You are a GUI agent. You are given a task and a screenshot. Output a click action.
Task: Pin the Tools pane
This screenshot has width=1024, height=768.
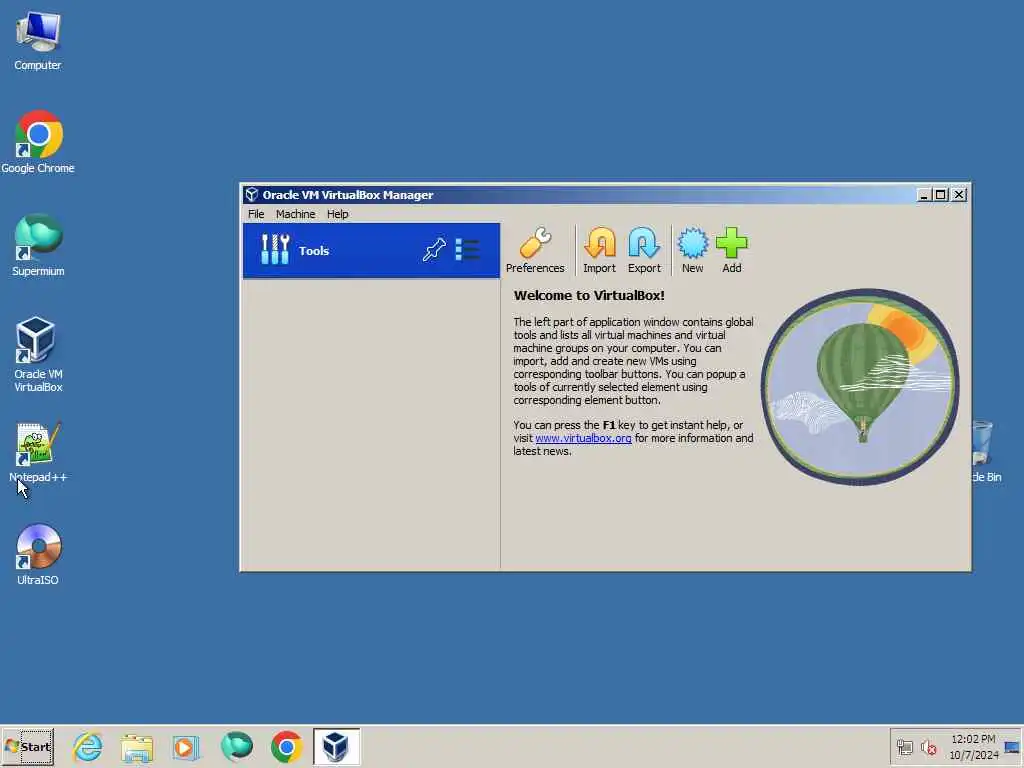pos(434,250)
